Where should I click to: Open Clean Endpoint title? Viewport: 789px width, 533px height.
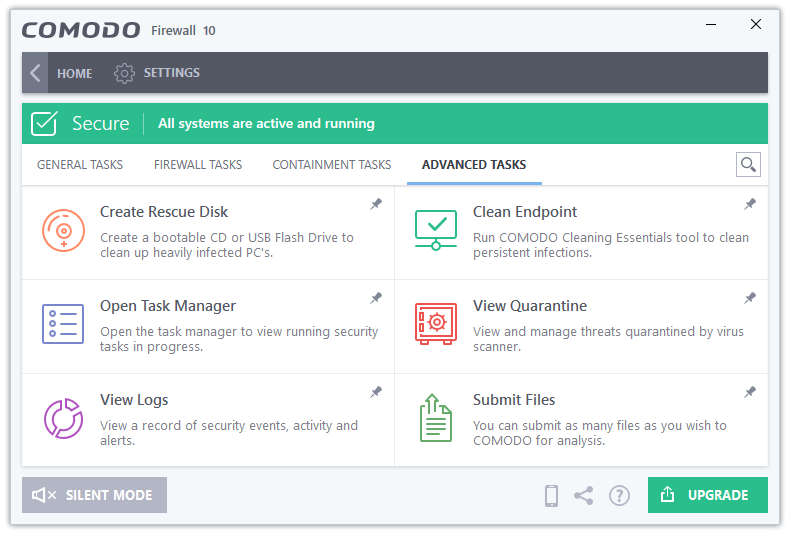(x=525, y=212)
